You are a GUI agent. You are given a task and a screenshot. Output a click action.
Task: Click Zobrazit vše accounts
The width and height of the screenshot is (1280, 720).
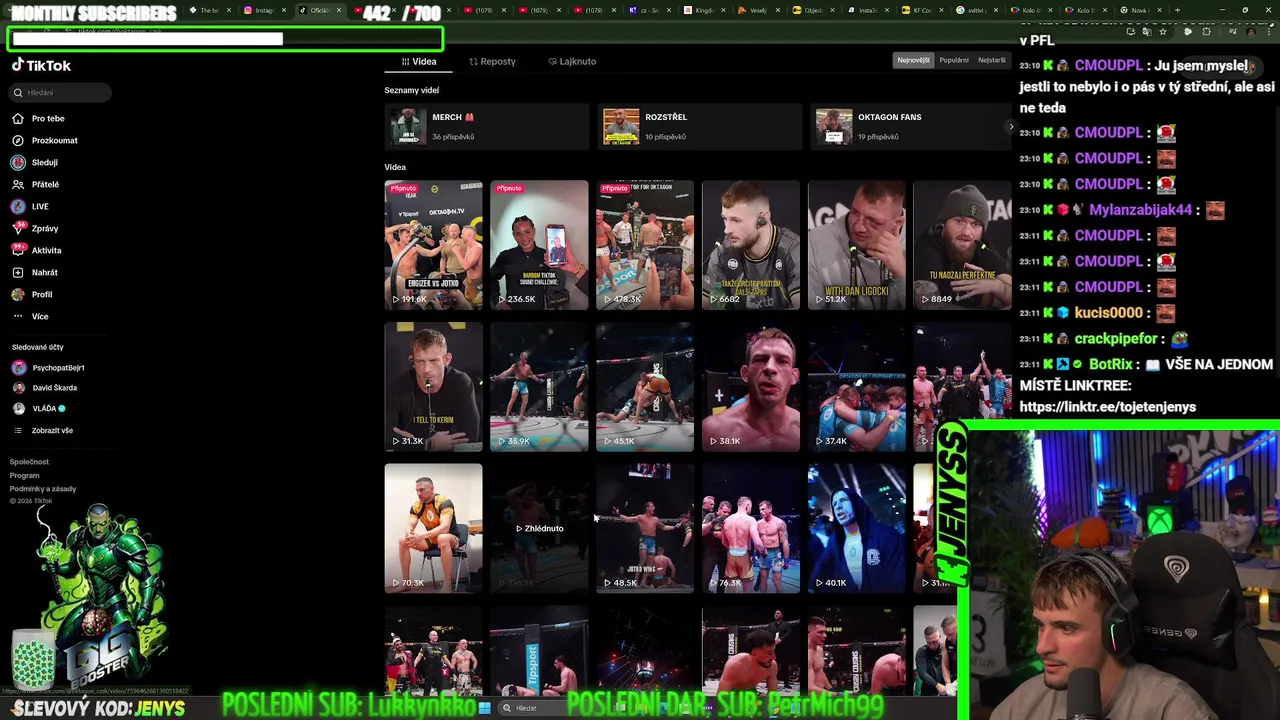tap(42, 430)
